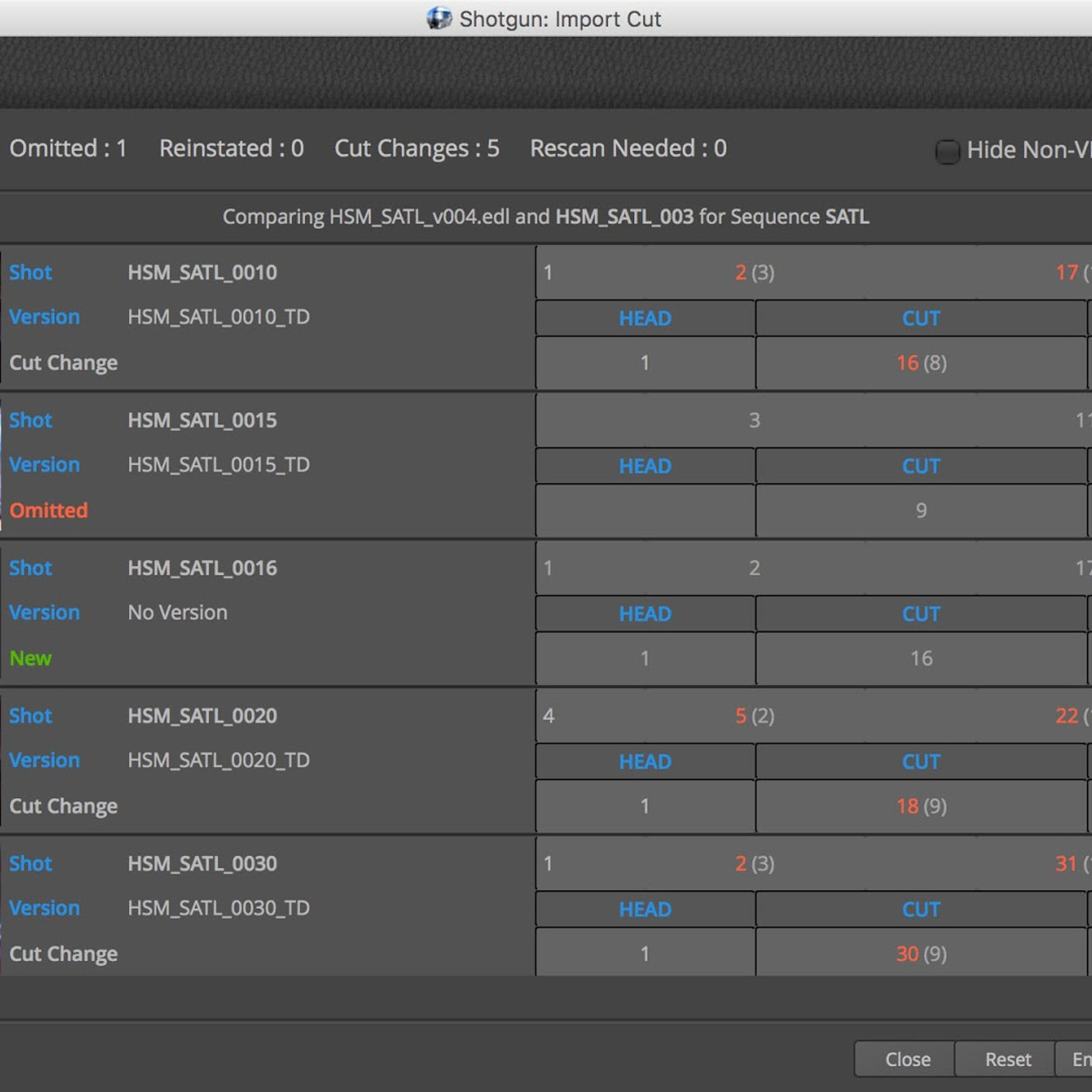Toggle the Hide Non-VFX checkbox
The width and height of the screenshot is (1092, 1092).
tap(947, 151)
